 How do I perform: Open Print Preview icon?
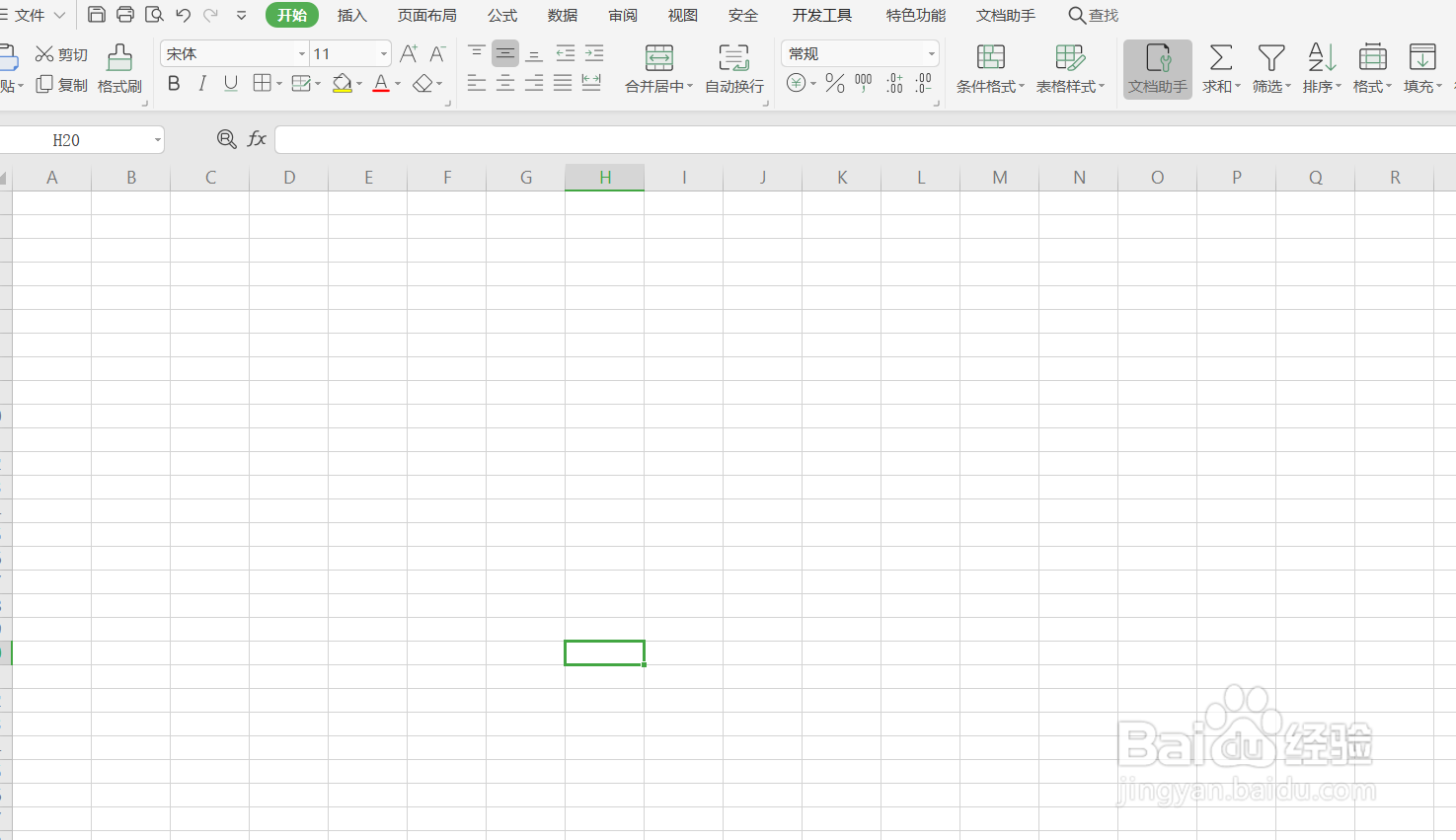coord(154,15)
